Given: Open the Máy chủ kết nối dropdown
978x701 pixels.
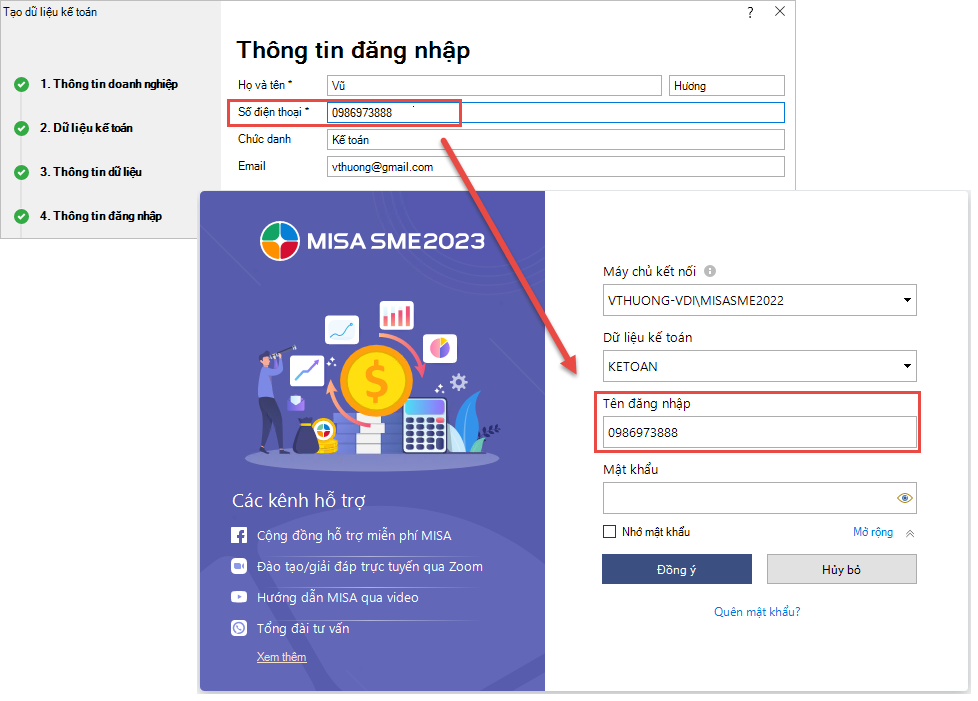Looking at the screenshot, I should click(x=906, y=300).
